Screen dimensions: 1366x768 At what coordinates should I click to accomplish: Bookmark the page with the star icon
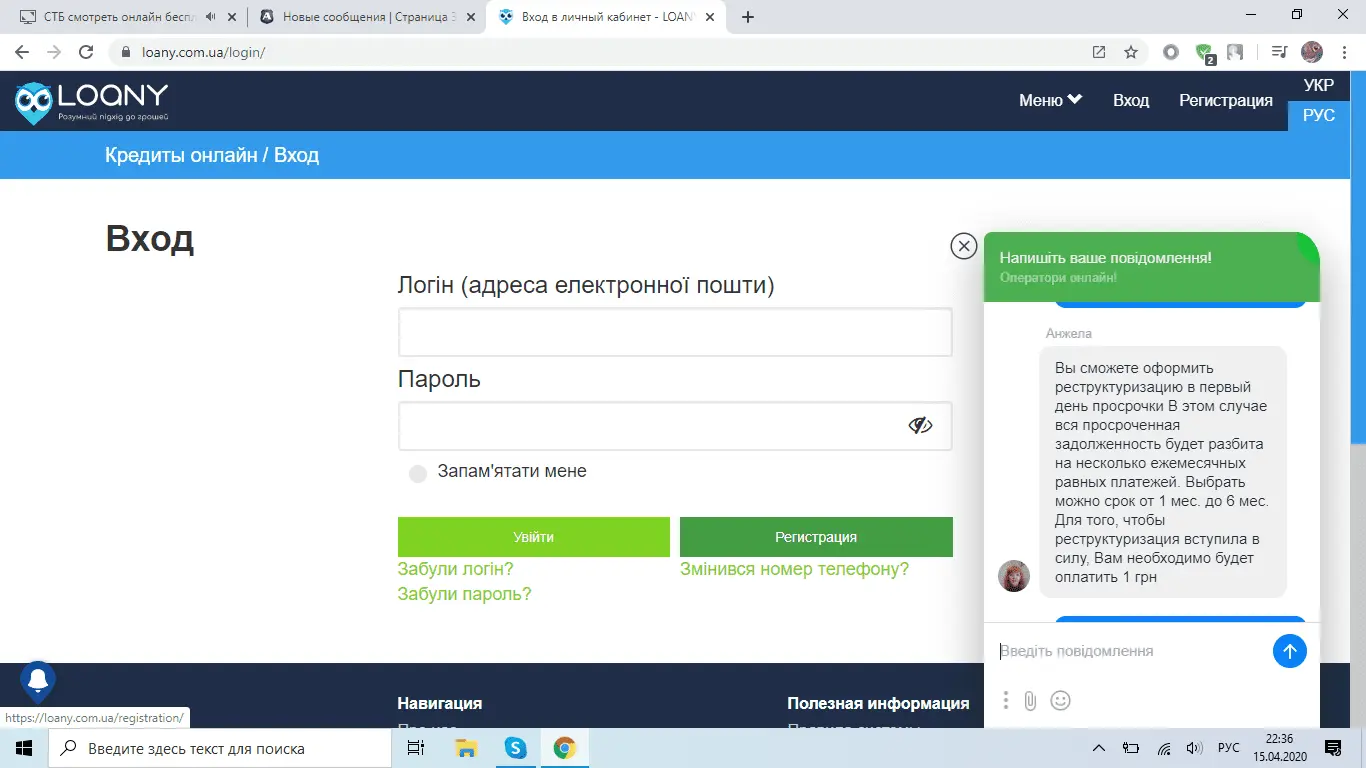(1131, 51)
